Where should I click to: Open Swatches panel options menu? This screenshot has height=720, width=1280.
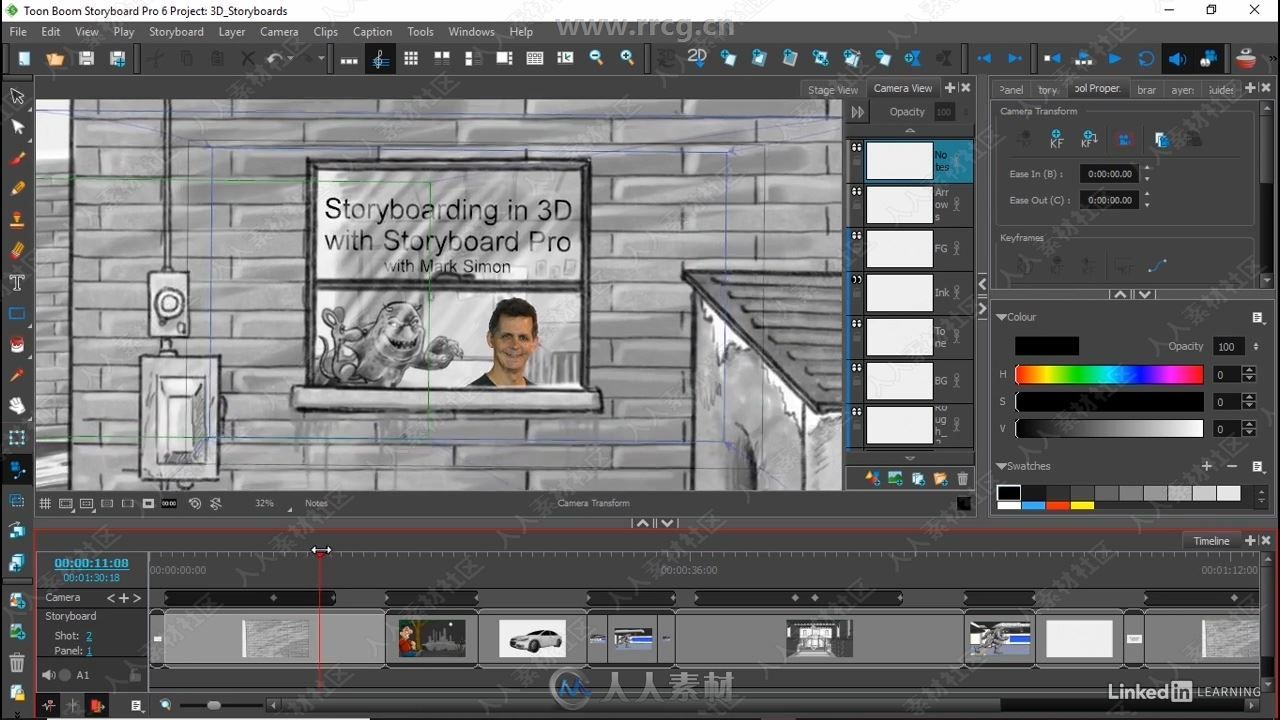(1258, 466)
